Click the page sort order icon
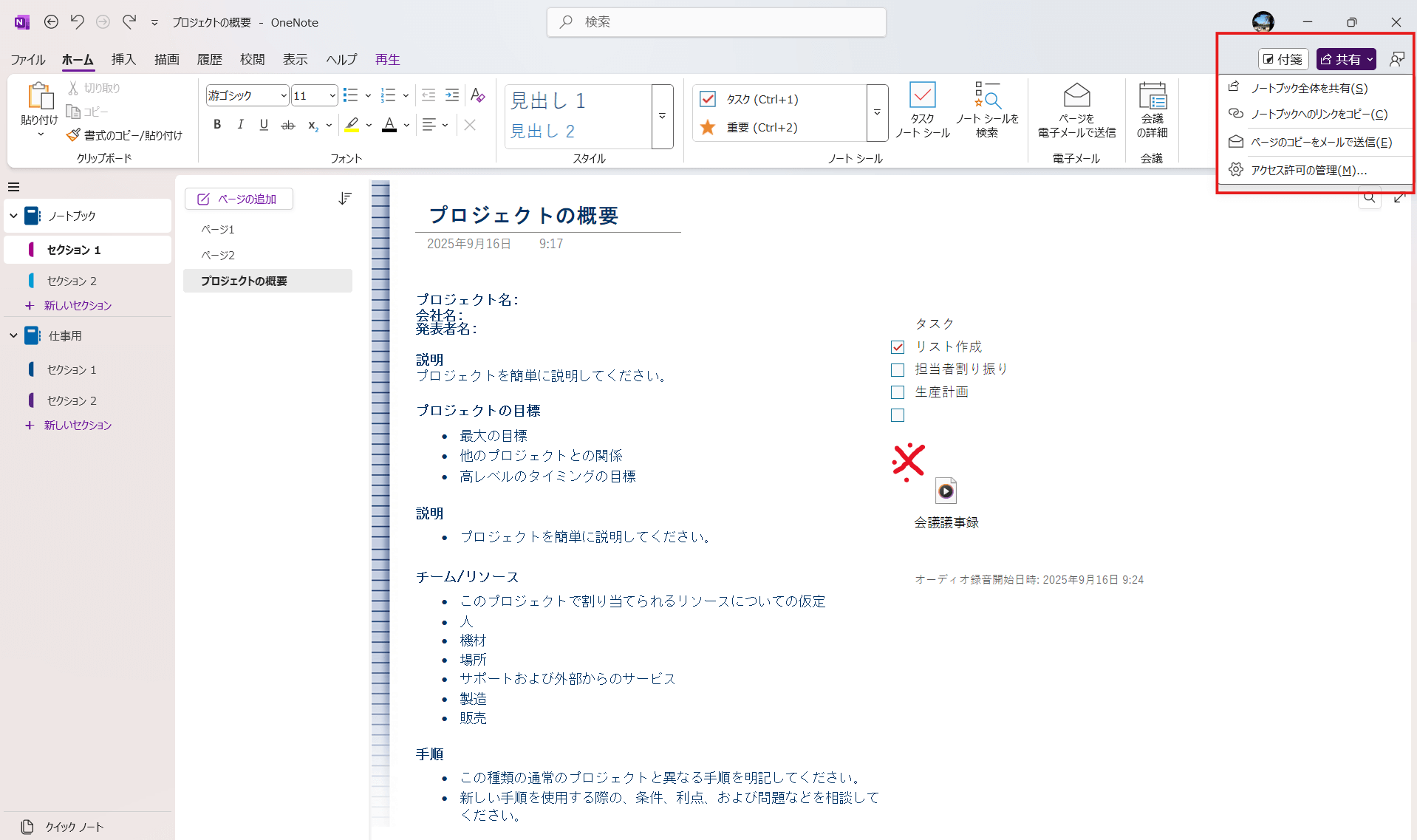1417x840 pixels. click(x=345, y=199)
